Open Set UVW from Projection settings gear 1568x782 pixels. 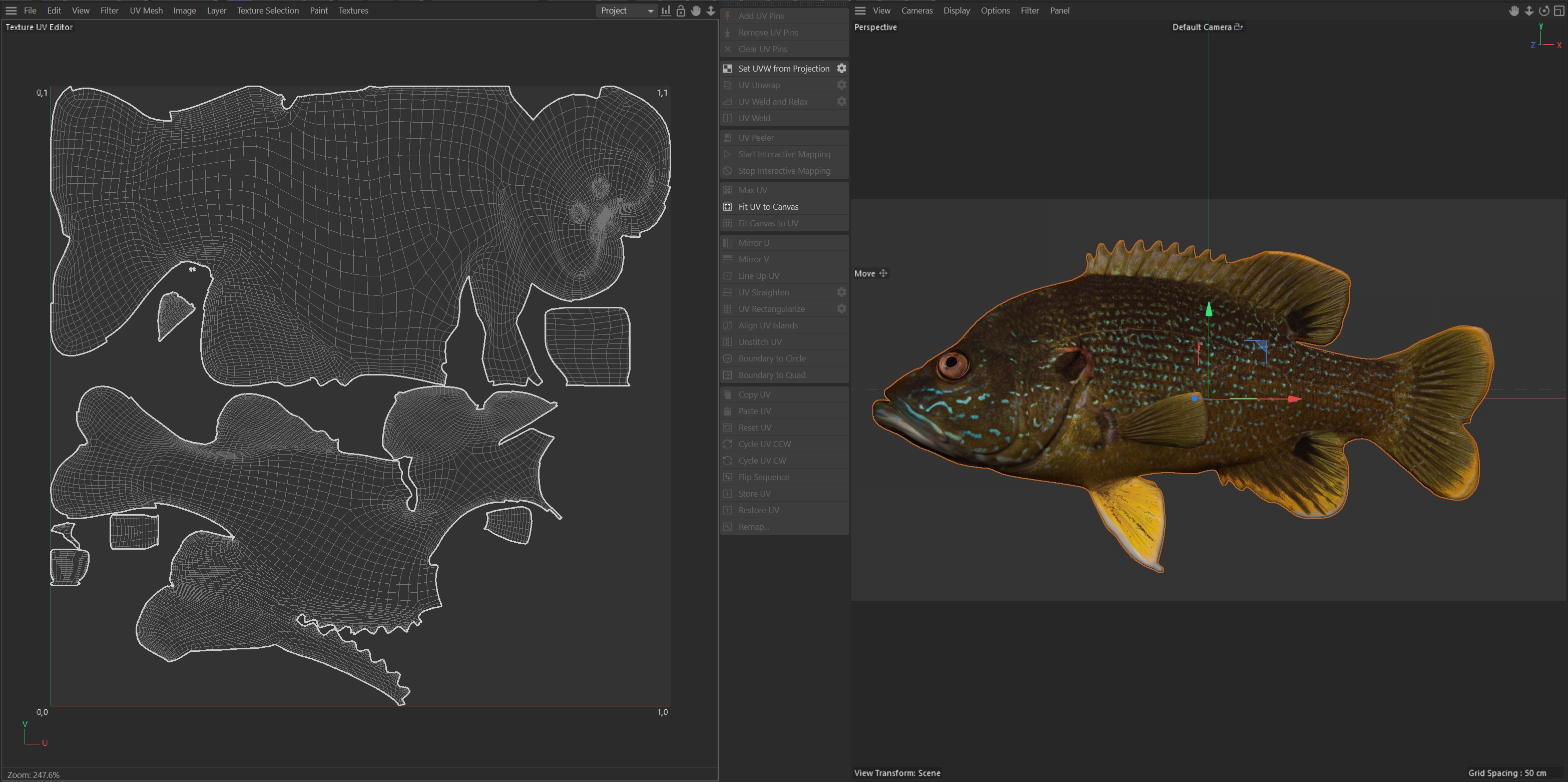click(x=841, y=68)
